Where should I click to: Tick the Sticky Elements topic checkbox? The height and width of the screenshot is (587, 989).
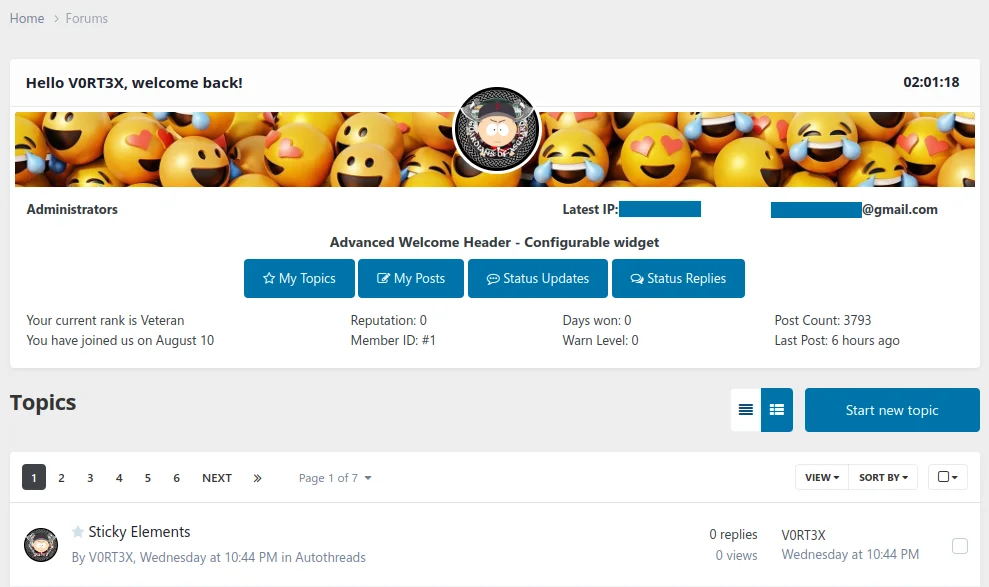click(x=960, y=546)
